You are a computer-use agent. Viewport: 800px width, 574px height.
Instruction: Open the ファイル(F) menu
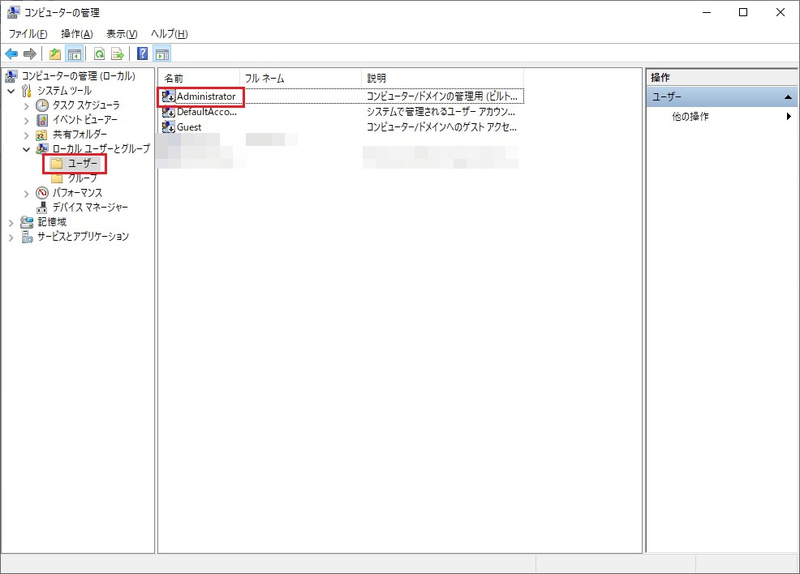tap(28, 34)
